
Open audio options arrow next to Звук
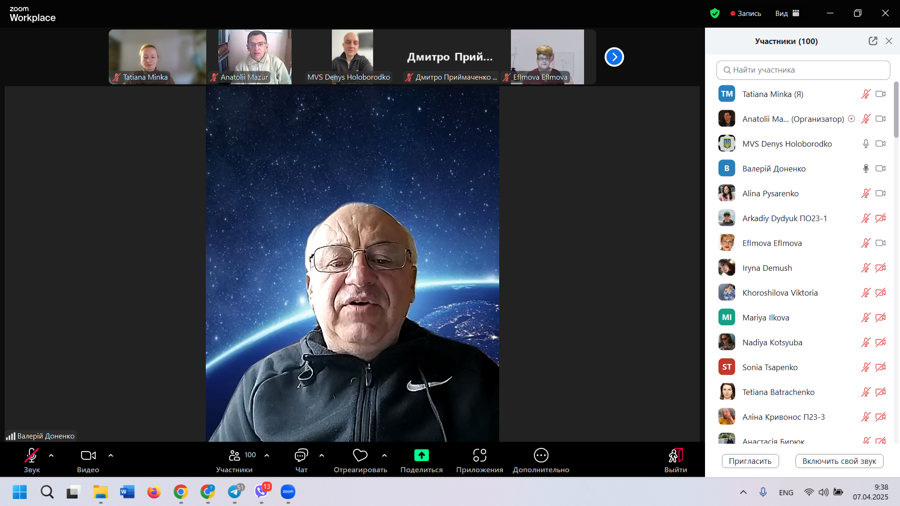pyautogui.click(x=51, y=456)
